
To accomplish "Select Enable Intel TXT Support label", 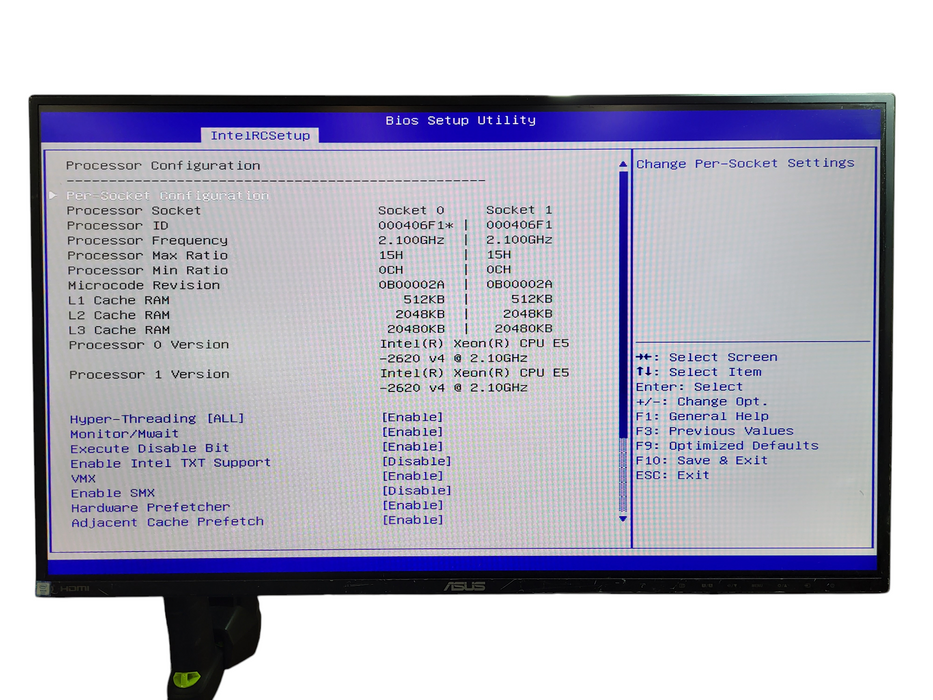I will pos(171,463).
